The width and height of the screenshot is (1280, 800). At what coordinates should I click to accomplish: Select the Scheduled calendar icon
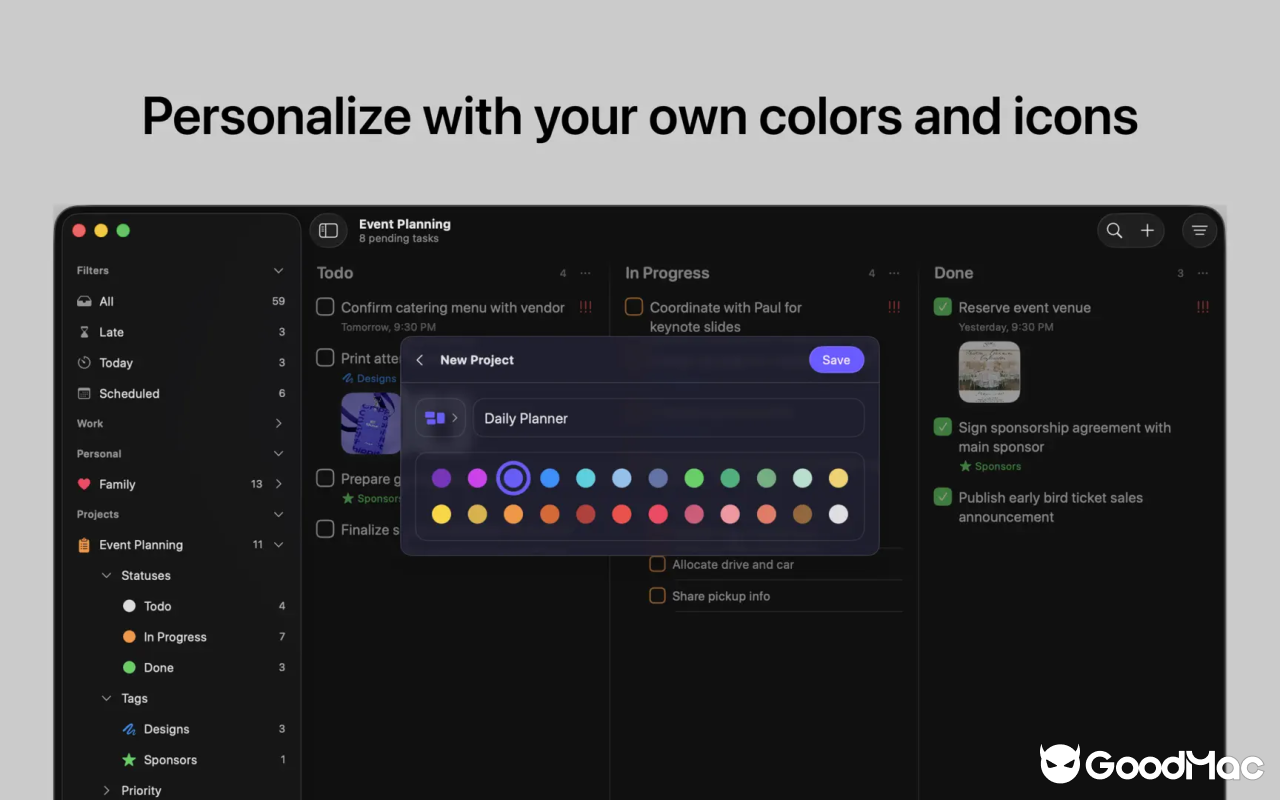click(x=85, y=393)
